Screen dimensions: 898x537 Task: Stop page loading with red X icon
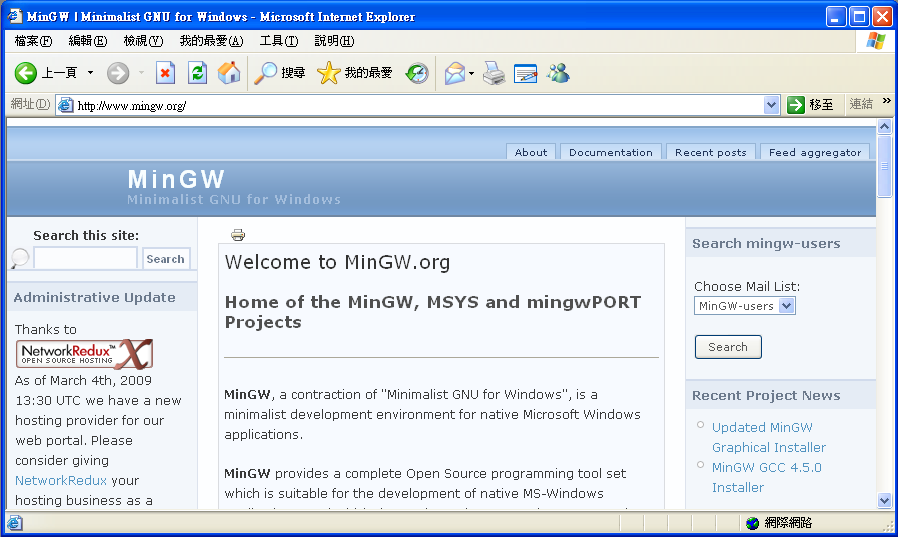(x=166, y=73)
